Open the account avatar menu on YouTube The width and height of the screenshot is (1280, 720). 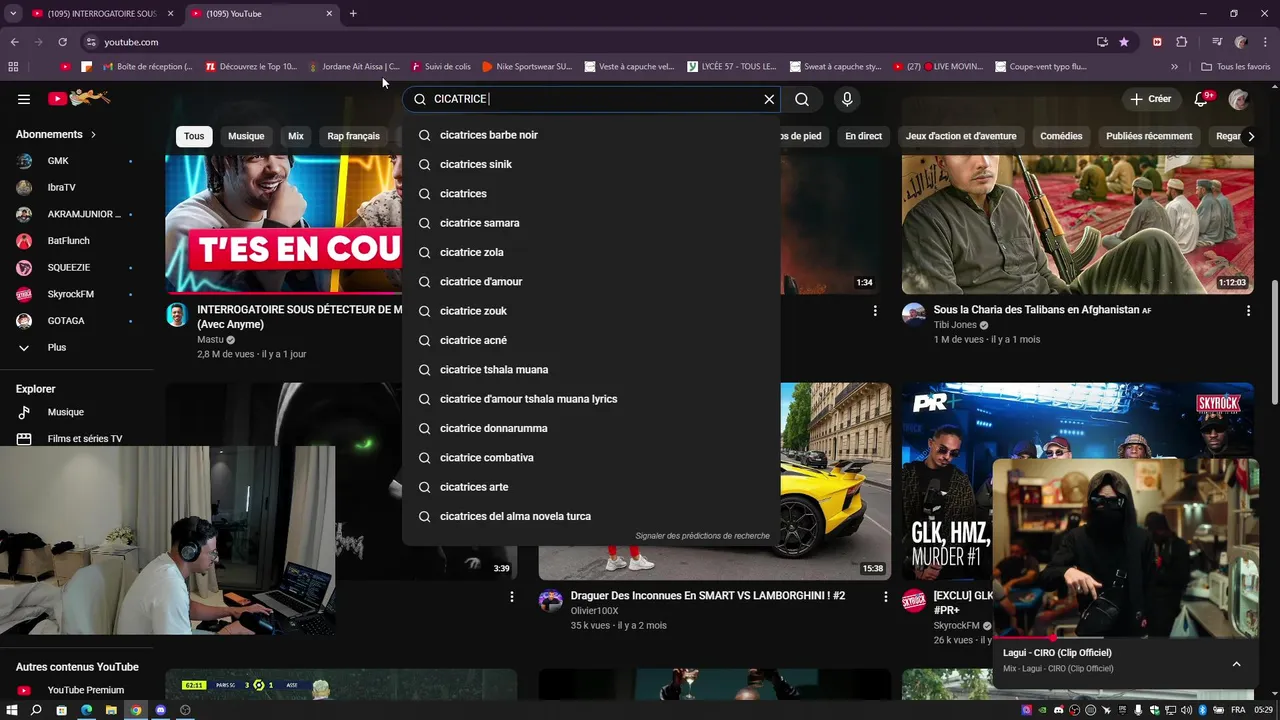[1239, 99]
